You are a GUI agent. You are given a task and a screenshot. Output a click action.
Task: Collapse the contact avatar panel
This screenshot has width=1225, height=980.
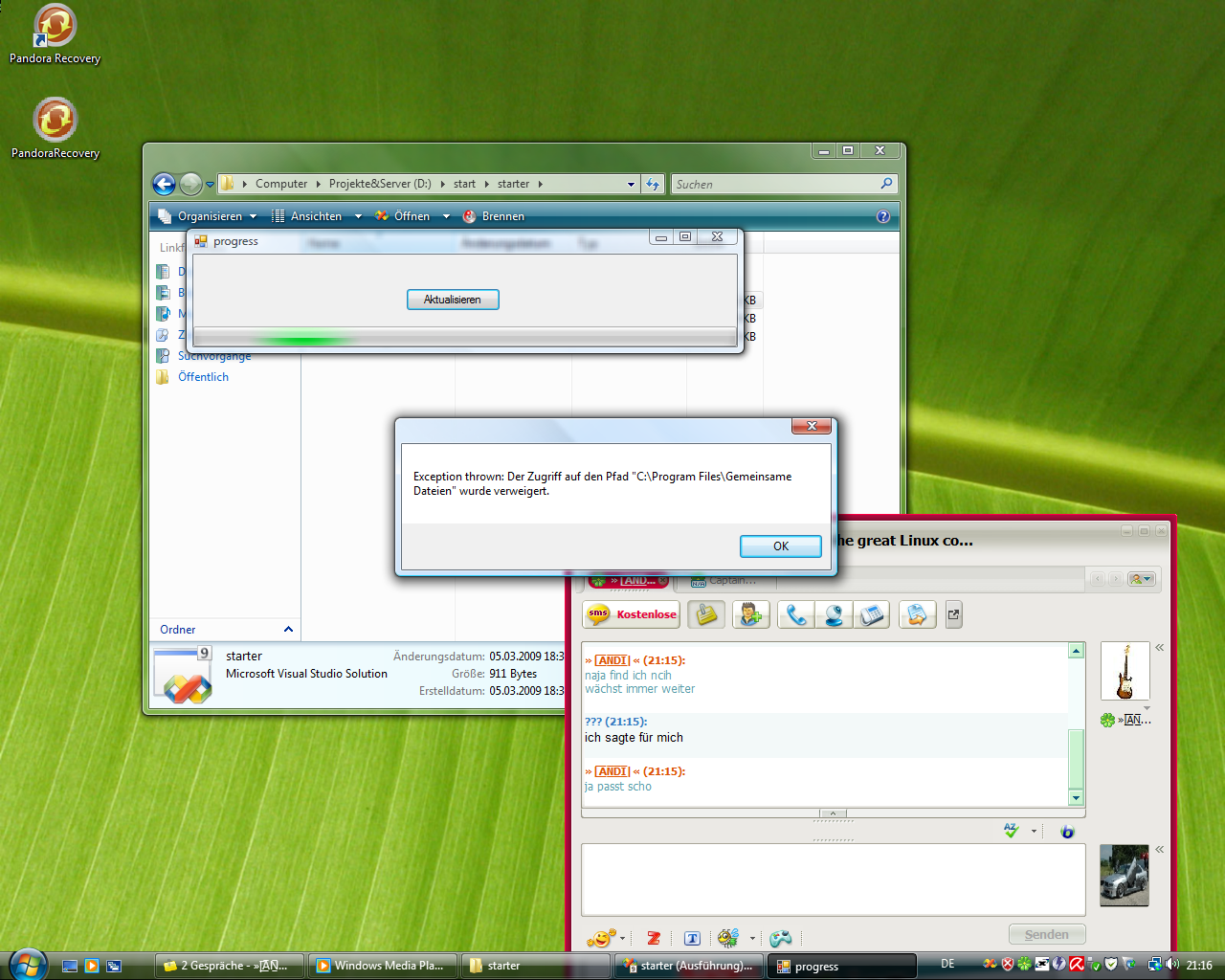pos(1159,648)
